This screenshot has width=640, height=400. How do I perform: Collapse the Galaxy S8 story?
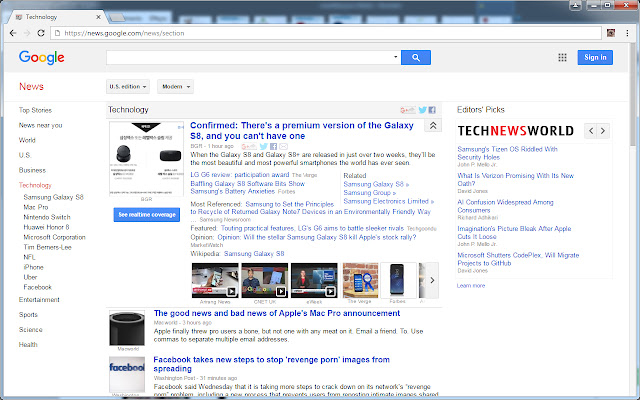[x=432, y=126]
